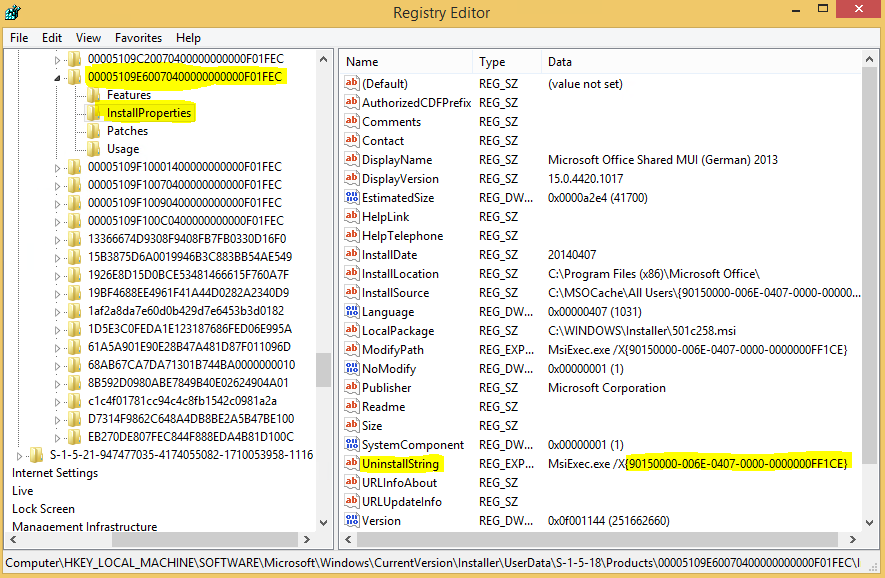
Task: Select the Internet Settings key
Action: 55,473
